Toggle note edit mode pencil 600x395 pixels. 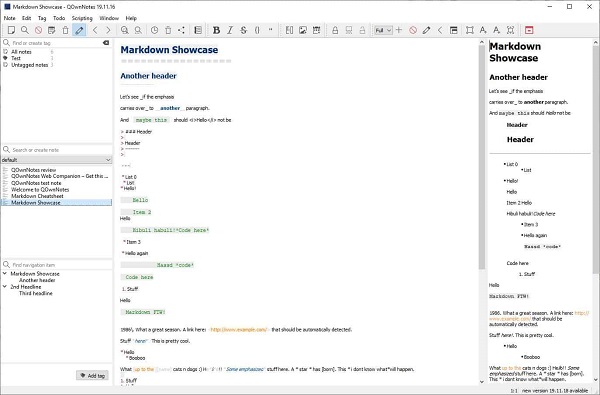(x=79, y=30)
